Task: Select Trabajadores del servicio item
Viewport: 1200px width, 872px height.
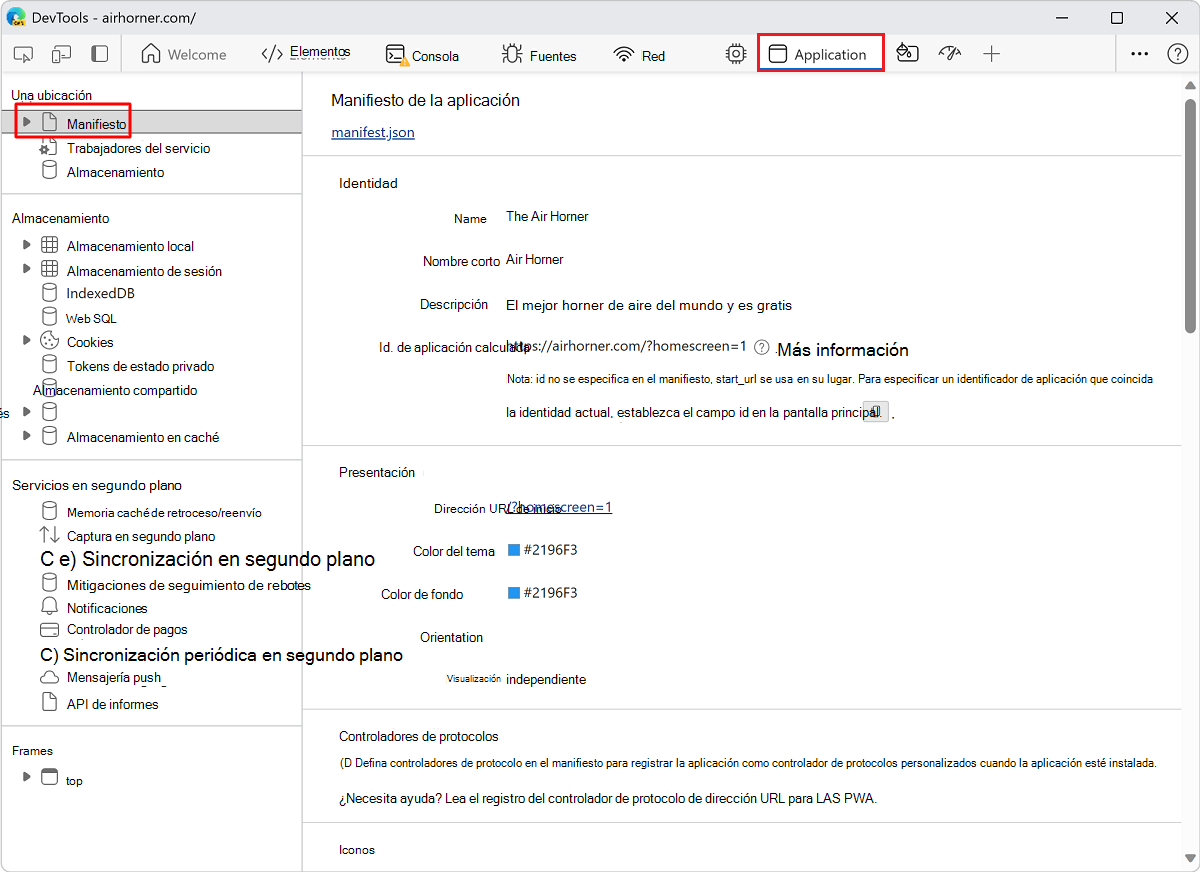Action: [x=138, y=148]
